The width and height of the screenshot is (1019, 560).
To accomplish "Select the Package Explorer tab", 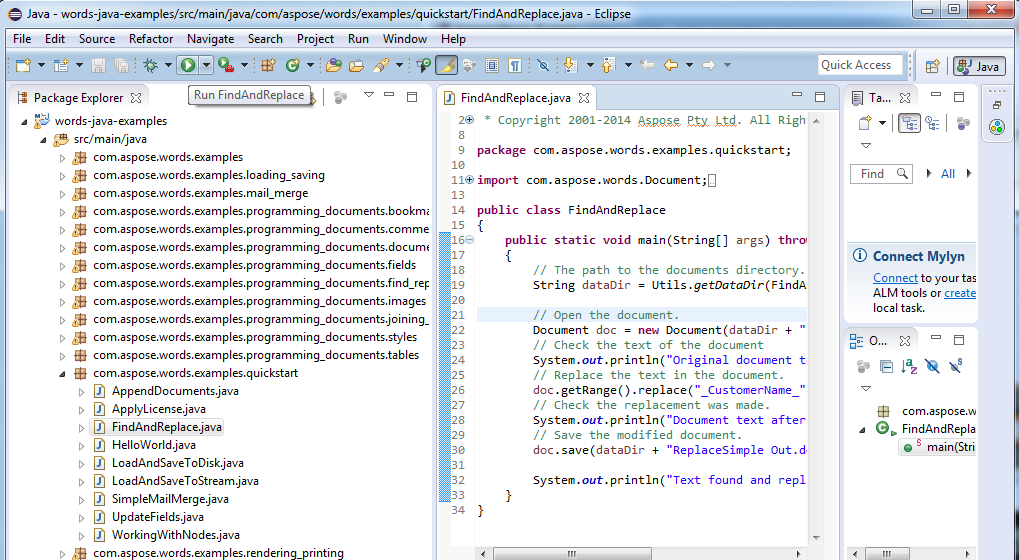I will pyautogui.click(x=79, y=98).
